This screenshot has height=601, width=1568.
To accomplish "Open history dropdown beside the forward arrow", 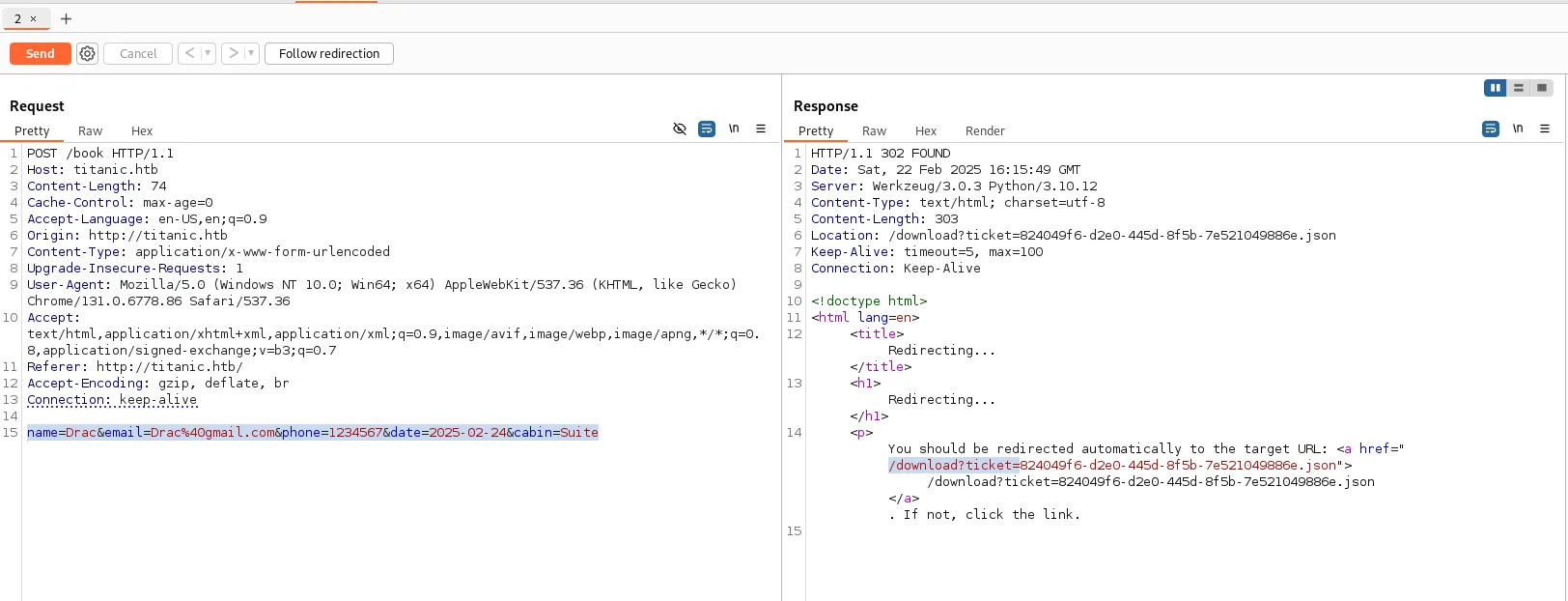I will 251,53.
